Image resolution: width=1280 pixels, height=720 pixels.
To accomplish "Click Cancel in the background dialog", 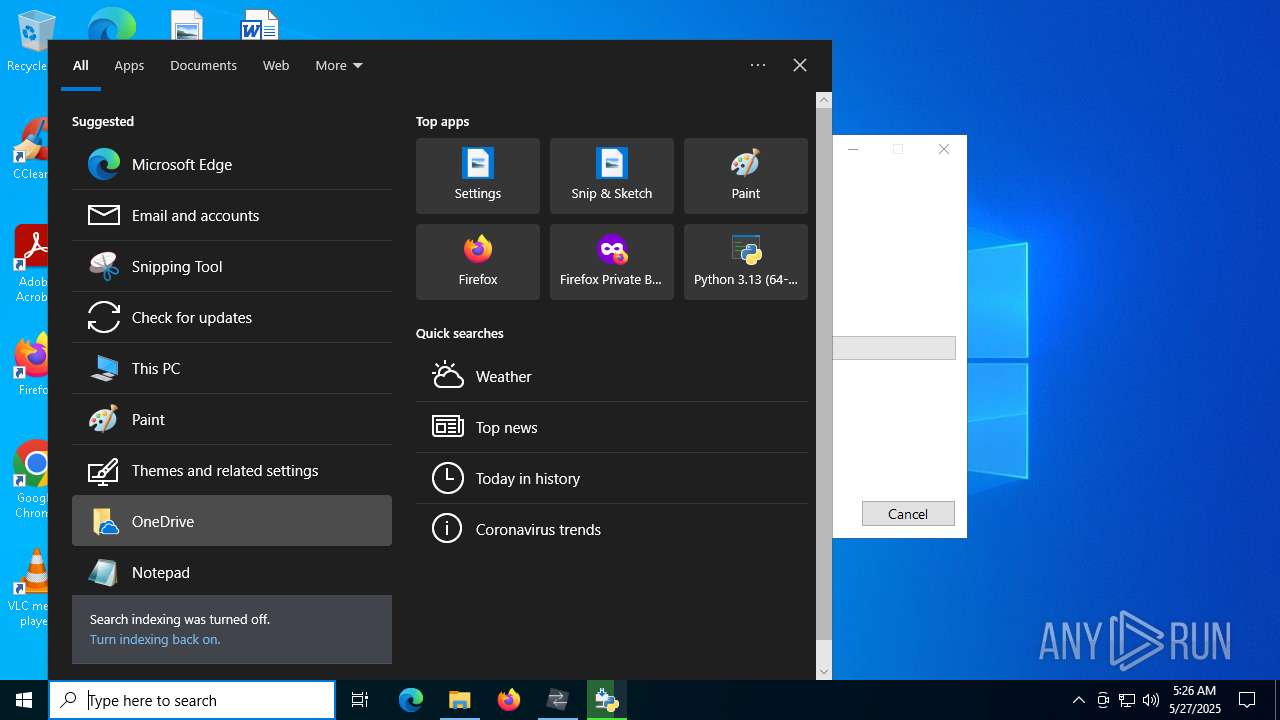I will tap(908, 514).
